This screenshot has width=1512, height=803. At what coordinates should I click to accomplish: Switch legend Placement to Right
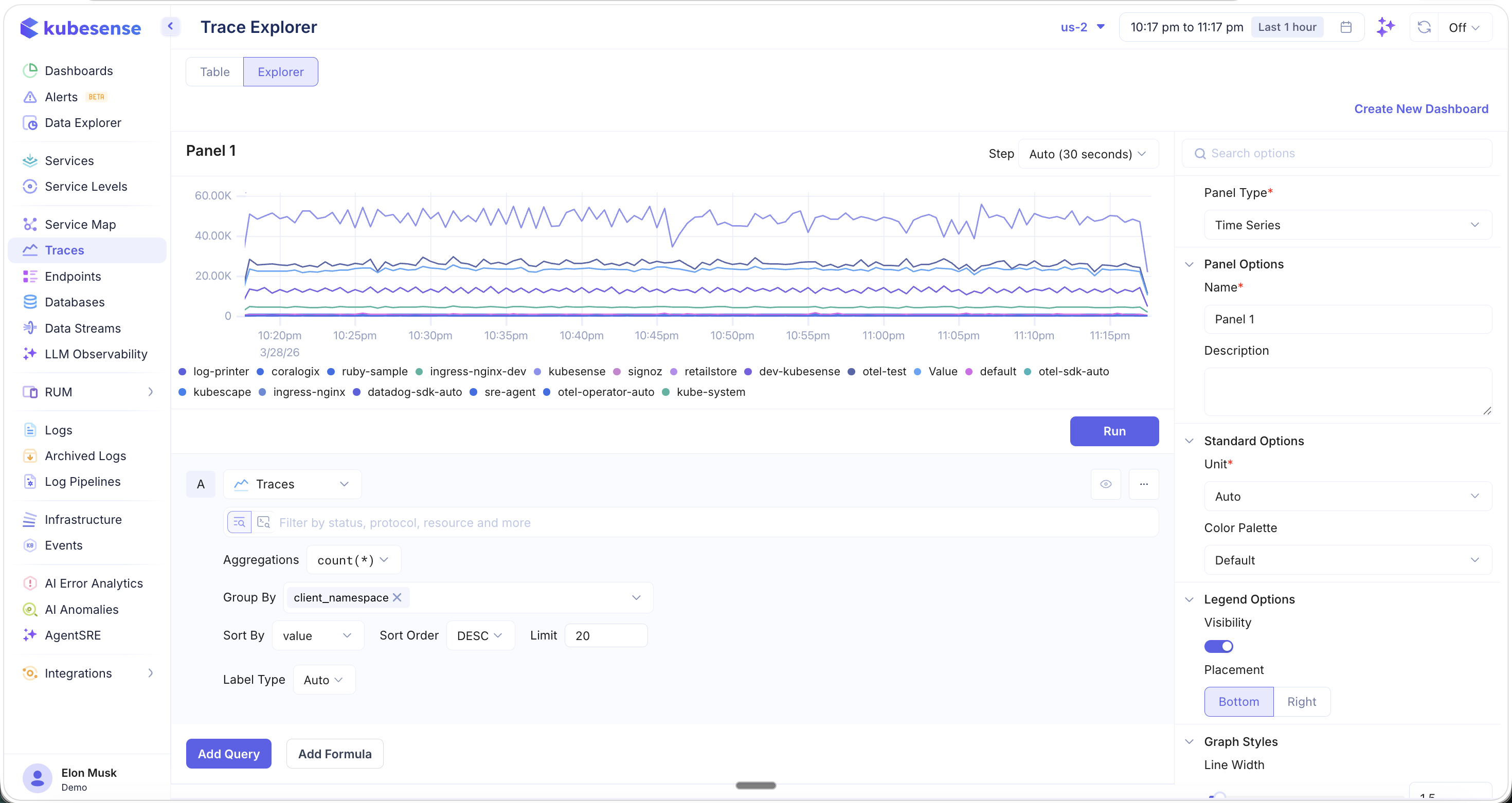[1301, 701]
